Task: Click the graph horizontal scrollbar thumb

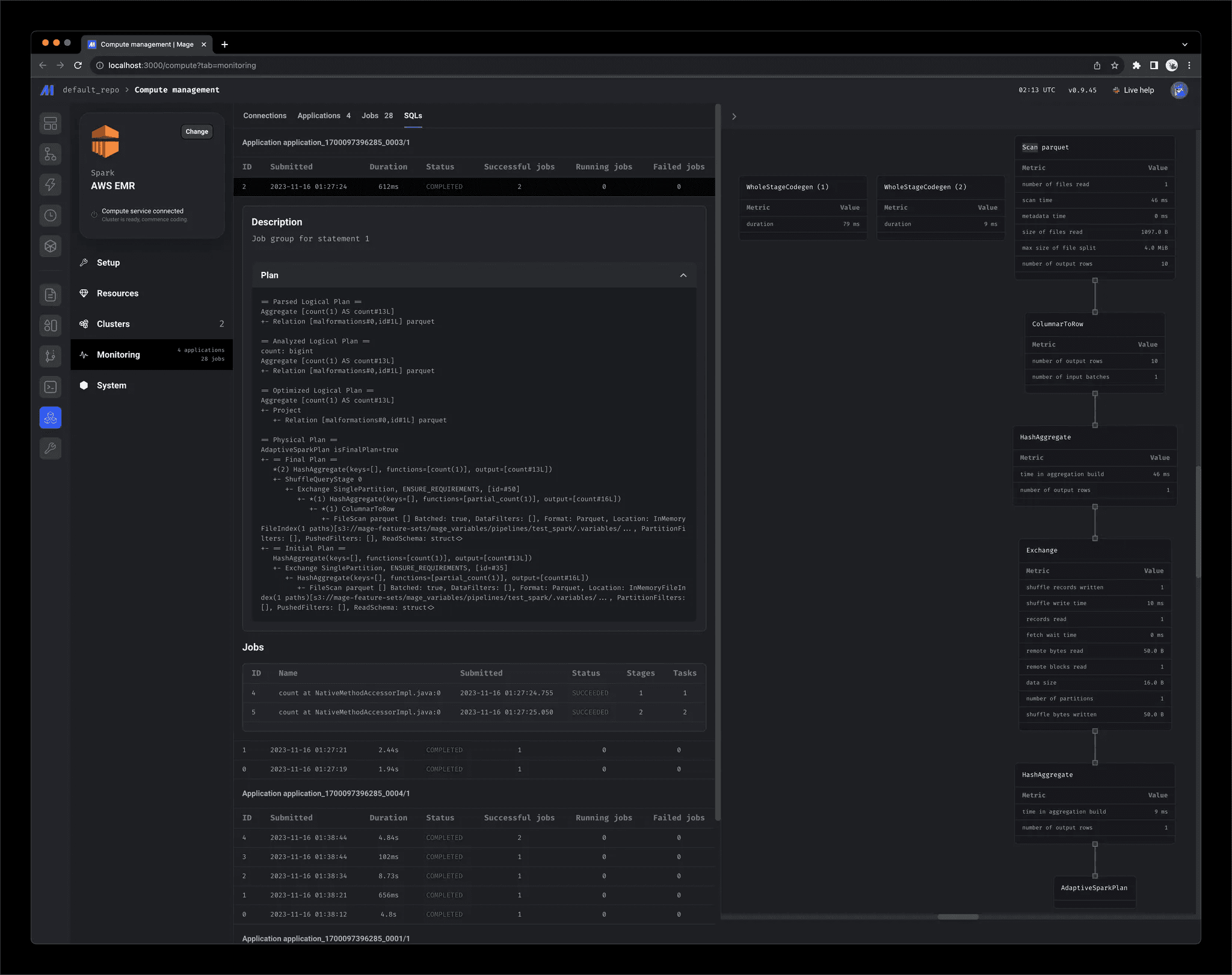Action: click(958, 917)
